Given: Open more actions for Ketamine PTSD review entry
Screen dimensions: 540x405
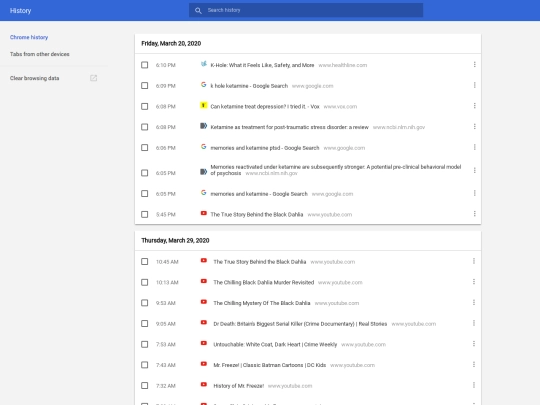Looking at the screenshot, I should [x=475, y=127].
